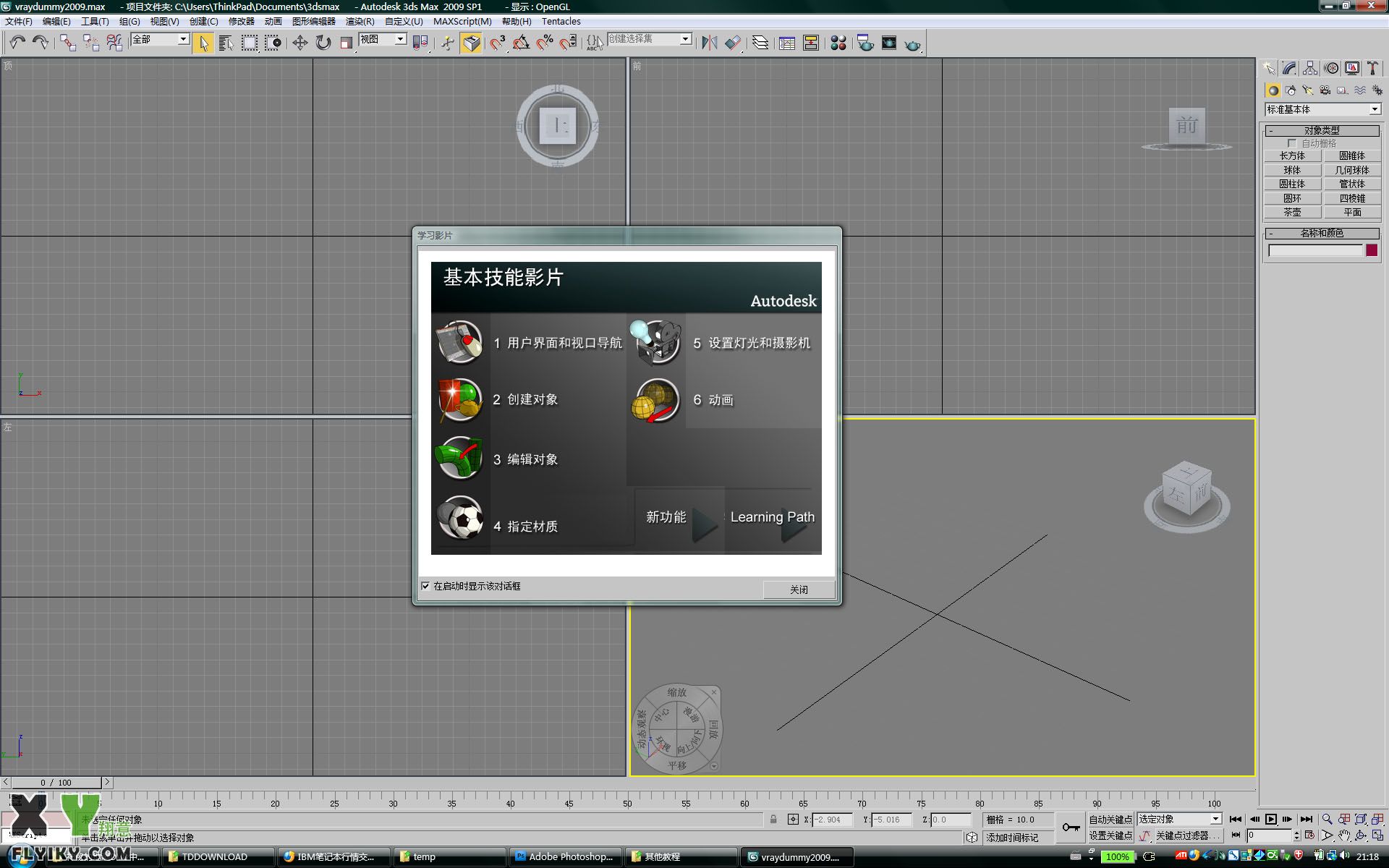Open the Layer Manager icon
Viewport: 1389px width, 868px height.
[x=760, y=43]
